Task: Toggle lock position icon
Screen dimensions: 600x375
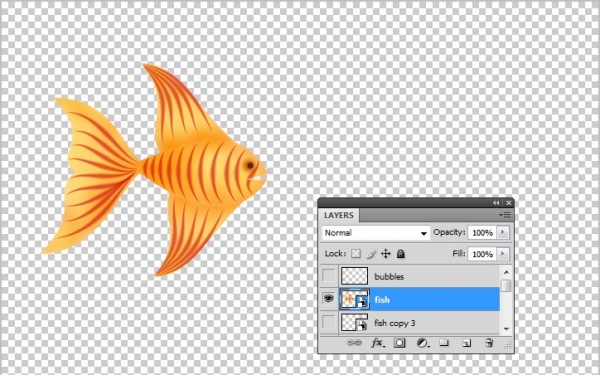Action: [386, 254]
